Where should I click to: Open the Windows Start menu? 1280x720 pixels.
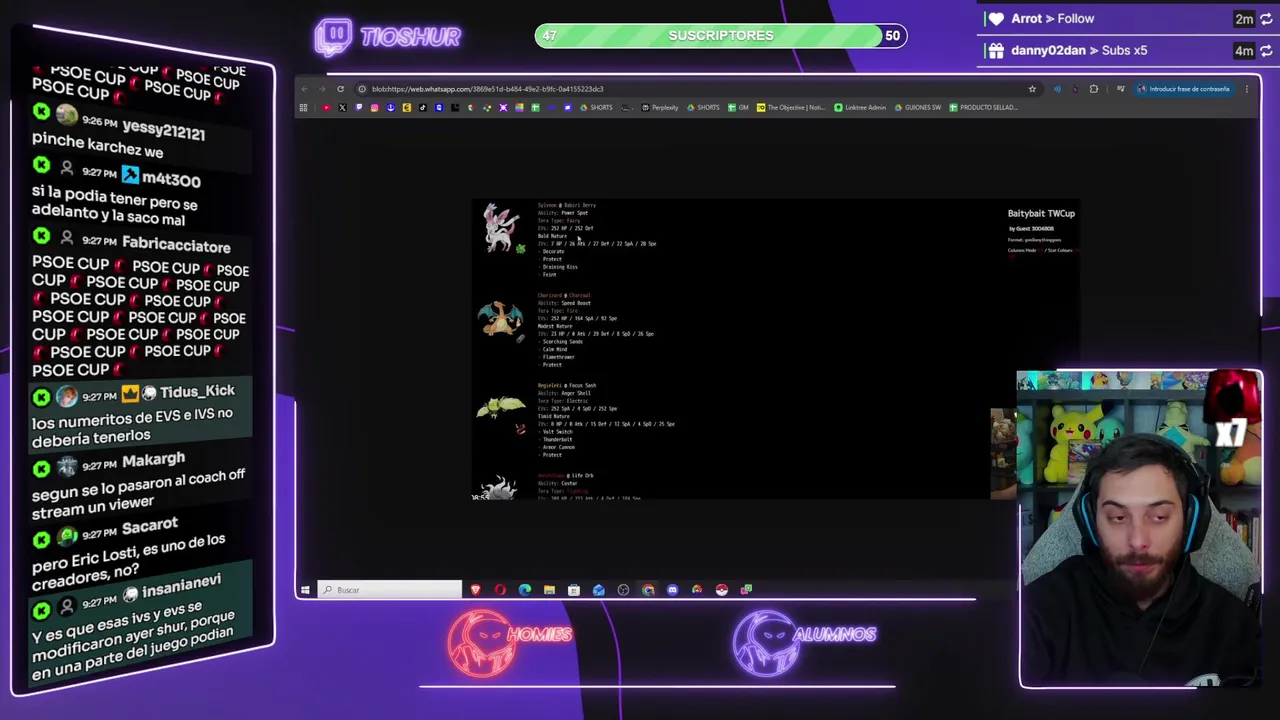(305, 590)
